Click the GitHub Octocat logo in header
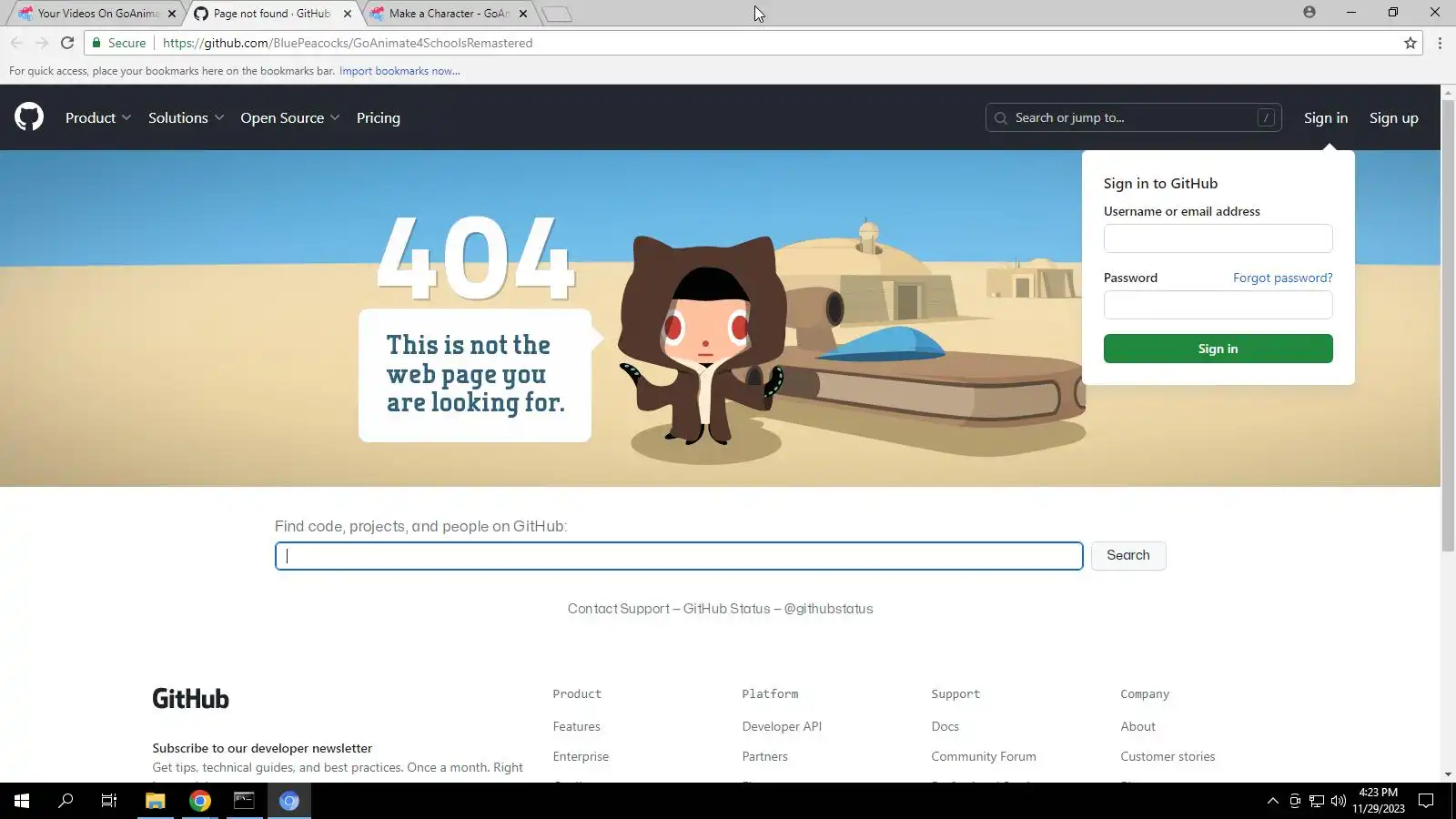 pyautogui.click(x=29, y=117)
